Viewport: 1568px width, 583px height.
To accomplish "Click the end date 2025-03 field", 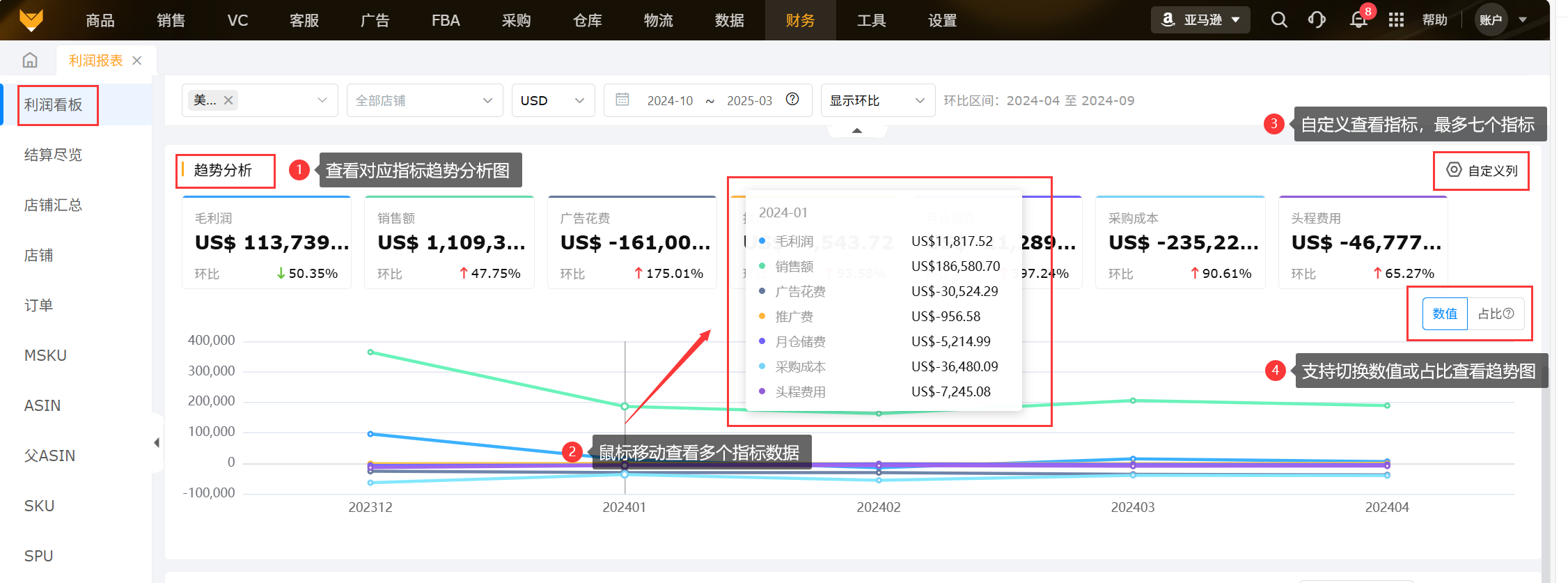I will click(750, 100).
